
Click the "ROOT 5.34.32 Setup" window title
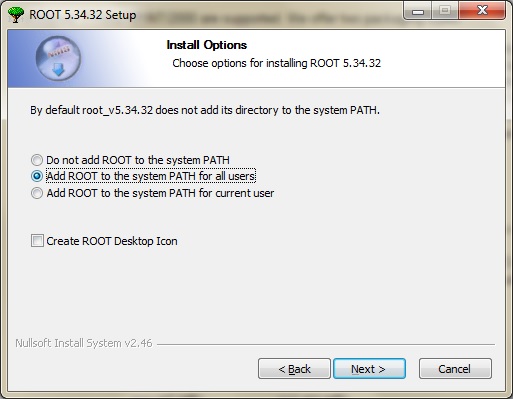[83, 15]
